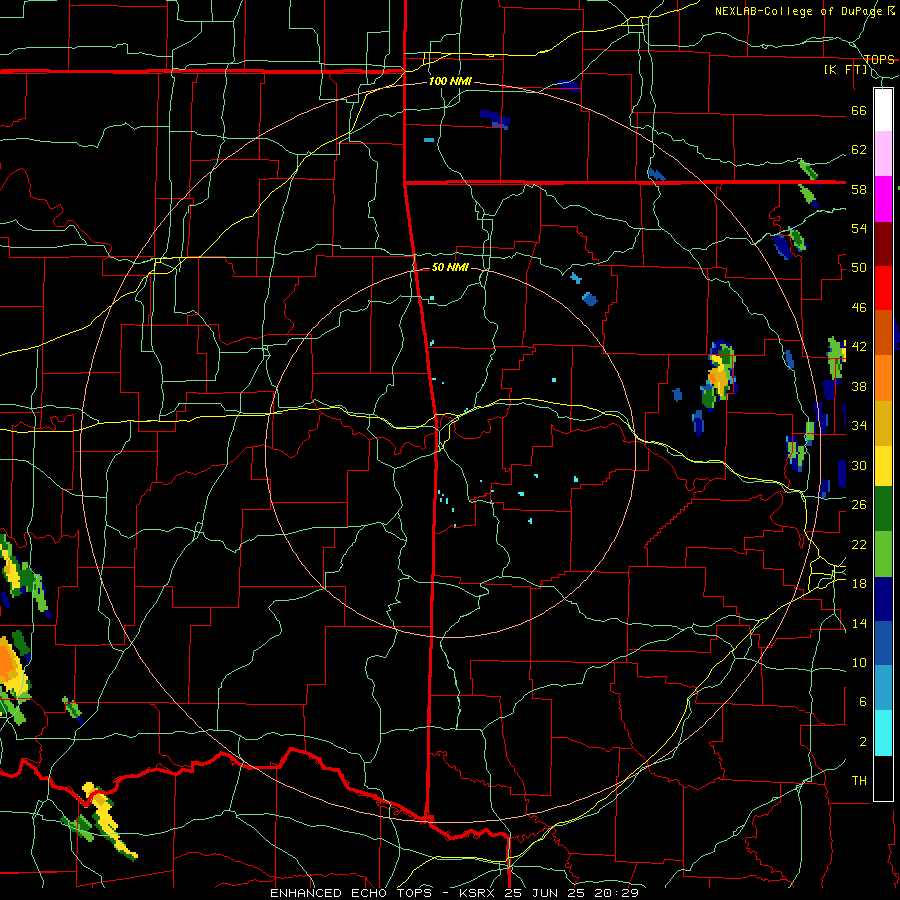The image size is (900, 900).
Task: Click the "100 NMI" range ring label
Action: click(x=450, y=81)
